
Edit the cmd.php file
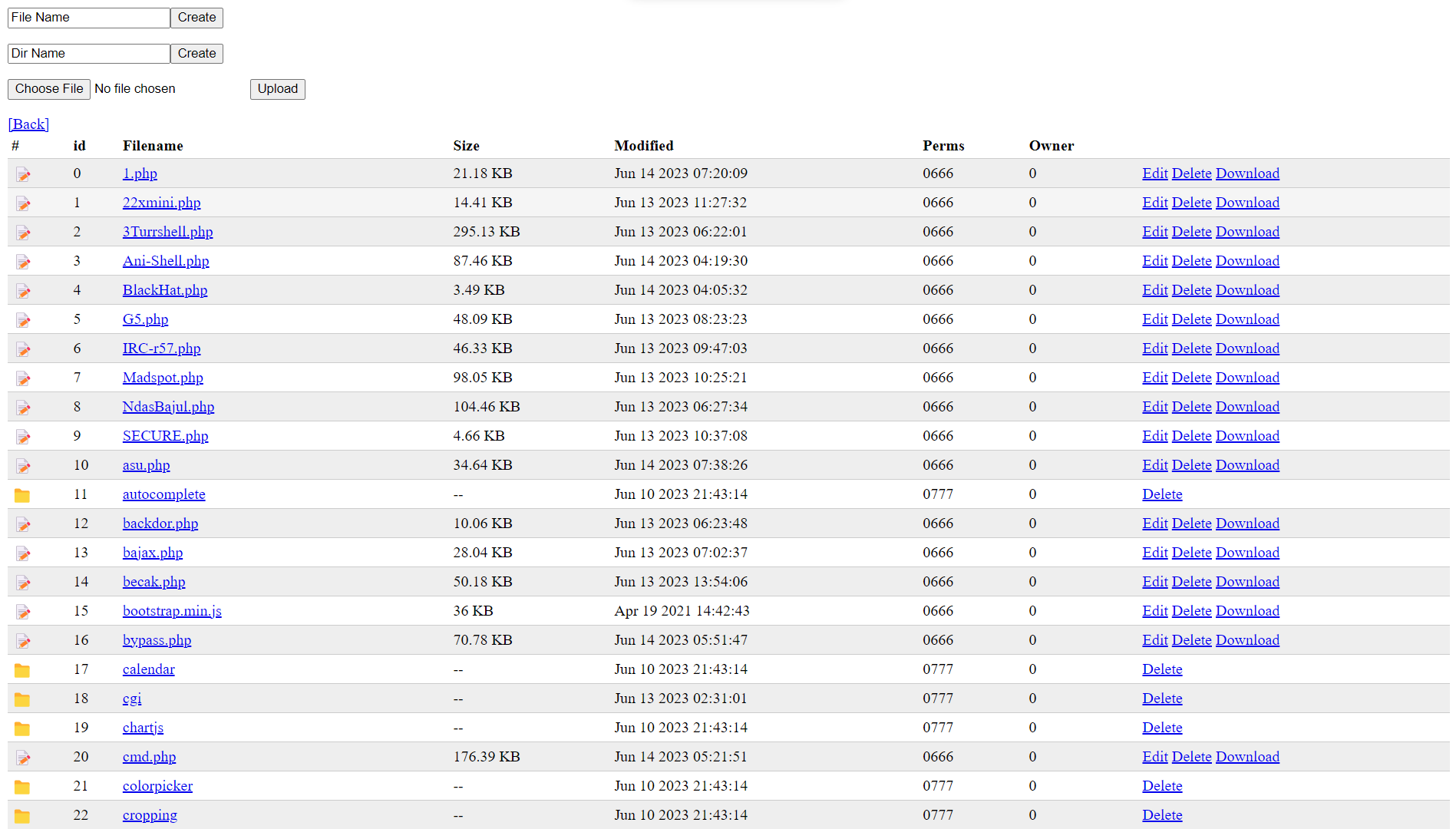point(1154,757)
